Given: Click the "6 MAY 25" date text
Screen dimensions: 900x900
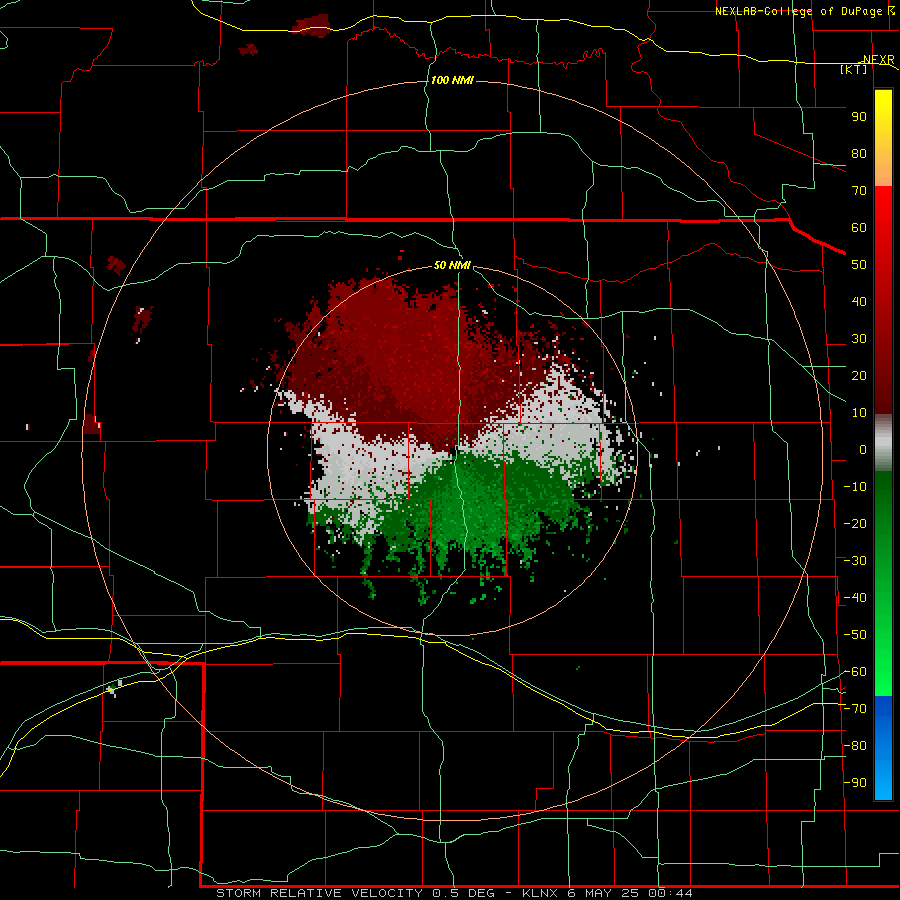Looking at the screenshot, I should (603, 893).
